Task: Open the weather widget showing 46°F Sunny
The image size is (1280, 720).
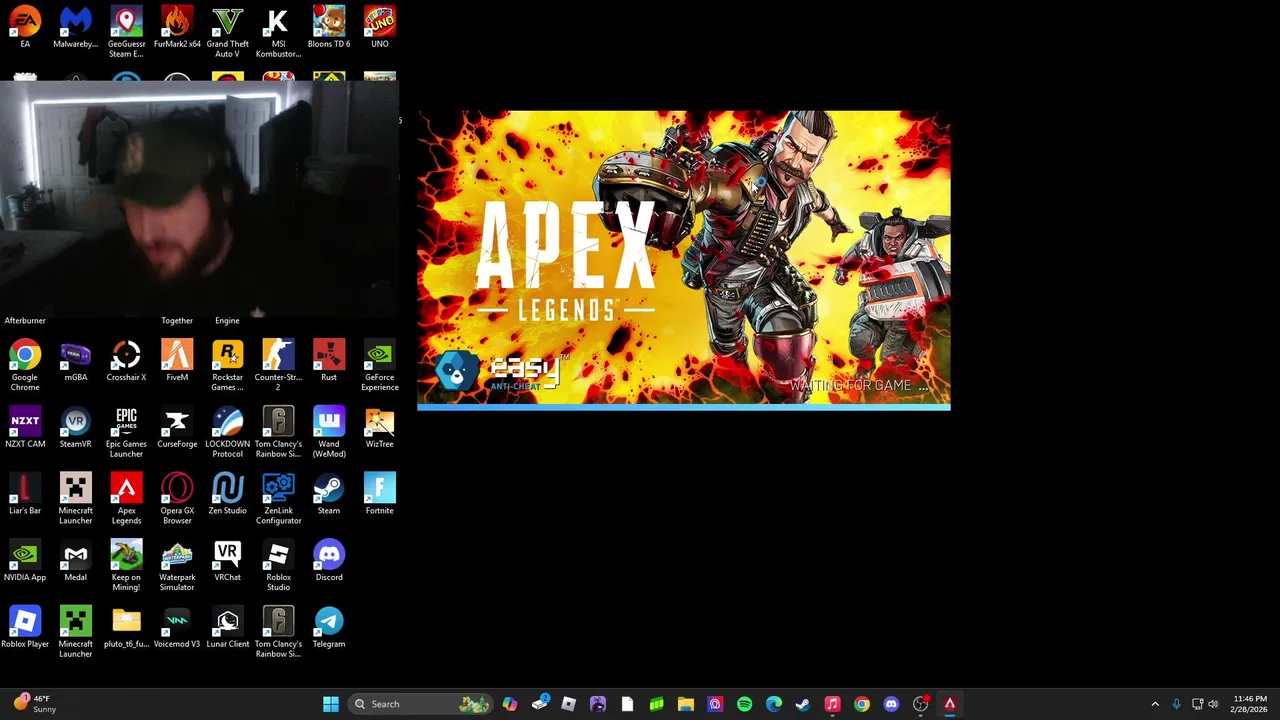Action: [36, 704]
